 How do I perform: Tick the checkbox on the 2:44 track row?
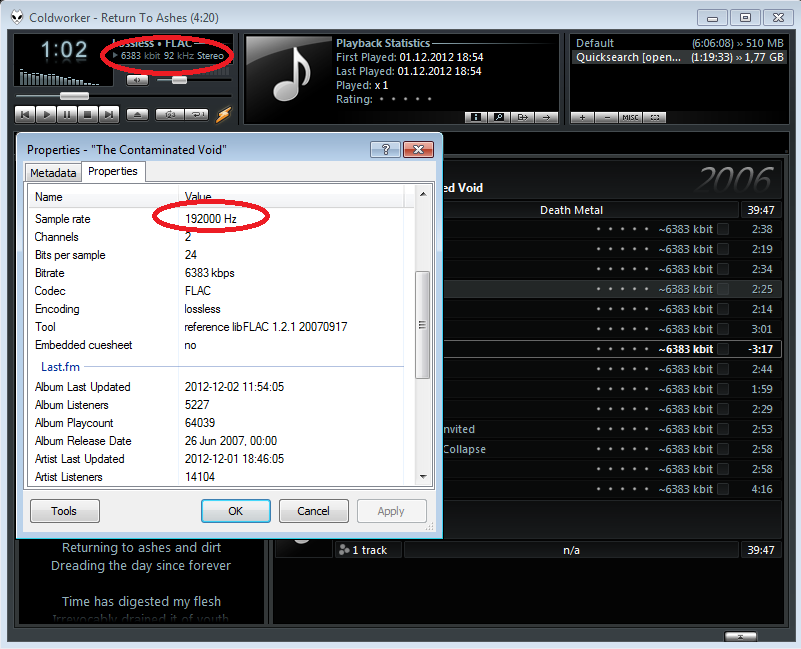pos(723,369)
